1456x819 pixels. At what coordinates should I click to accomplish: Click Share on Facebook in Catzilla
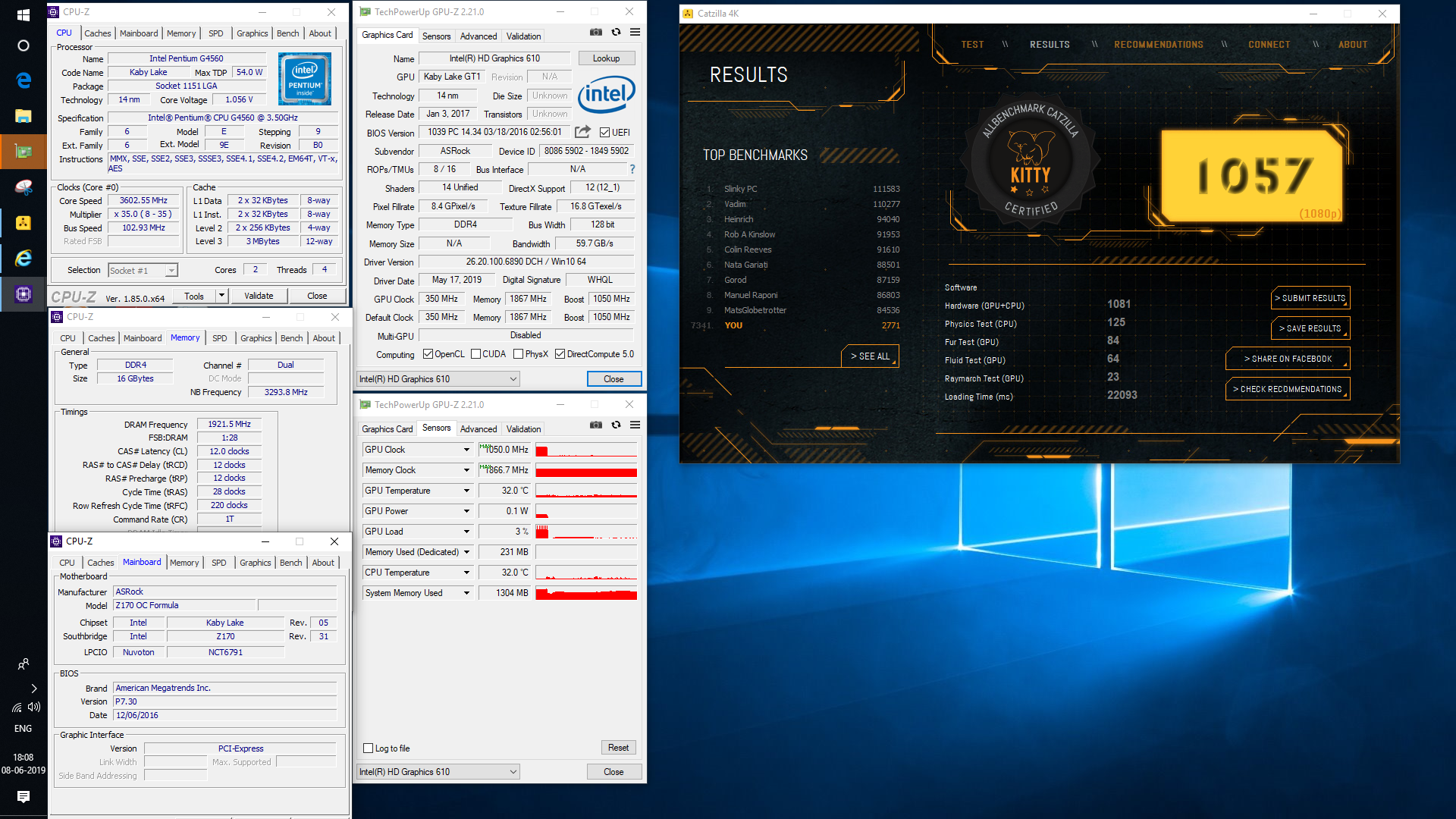coord(1288,359)
